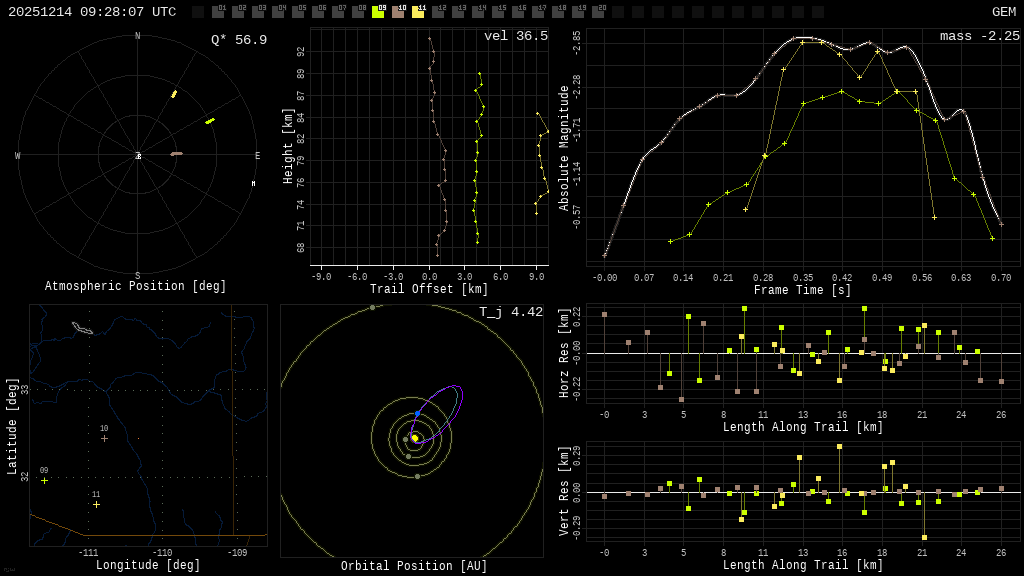The image size is (1024, 576).
Task: Toggle the green station 09 indicator box
Action: (x=378, y=12)
